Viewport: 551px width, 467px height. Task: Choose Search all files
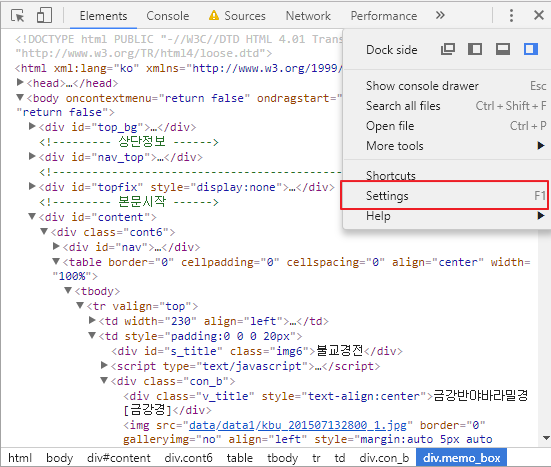(447, 106)
